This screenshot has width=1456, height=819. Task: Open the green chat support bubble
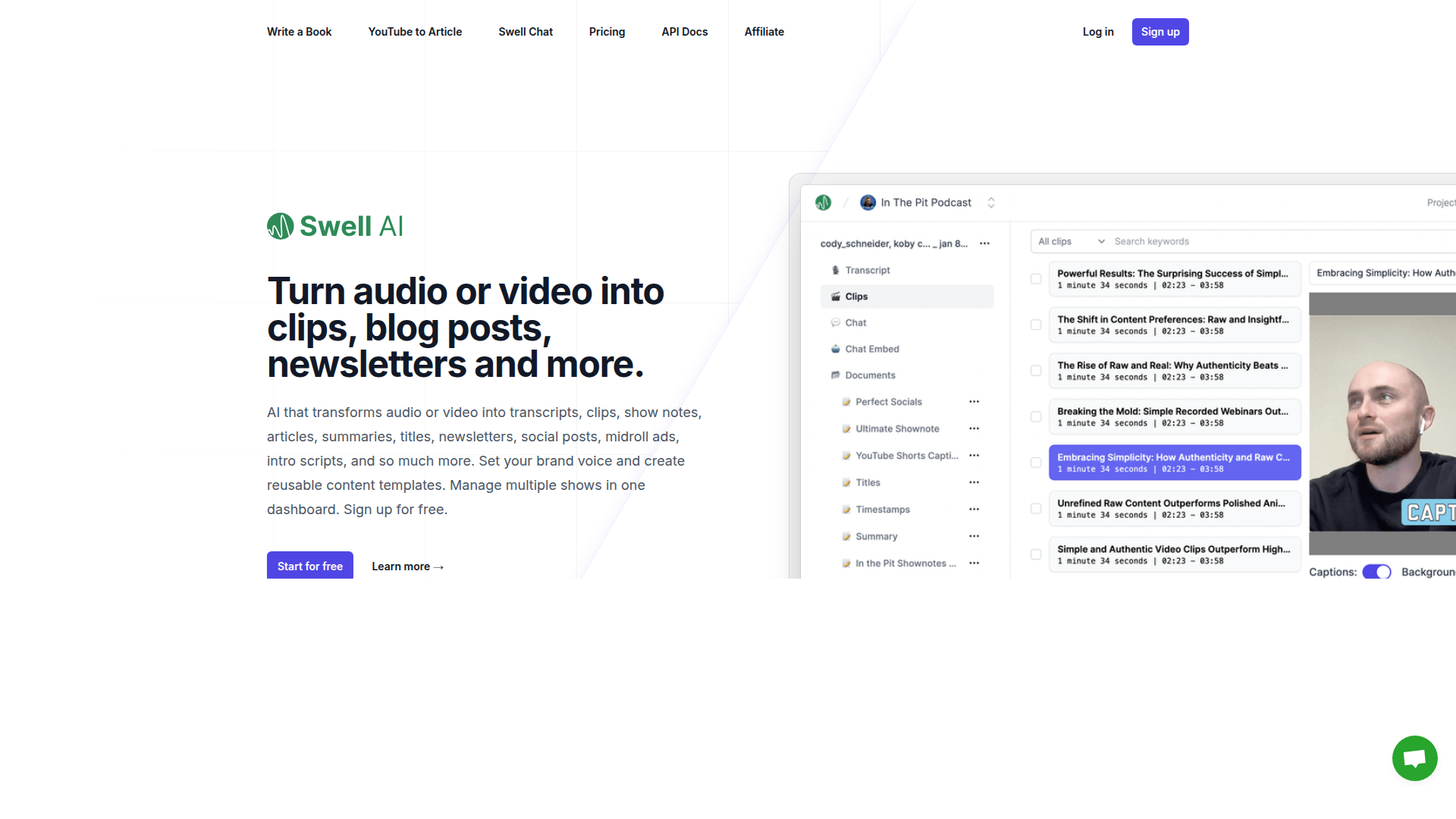[x=1414, y=758]
